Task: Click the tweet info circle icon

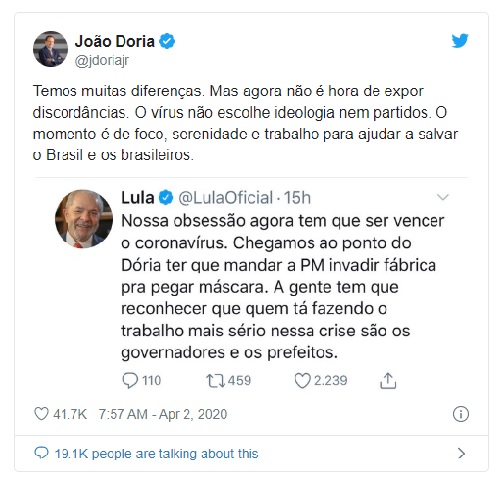Action: 461,414
